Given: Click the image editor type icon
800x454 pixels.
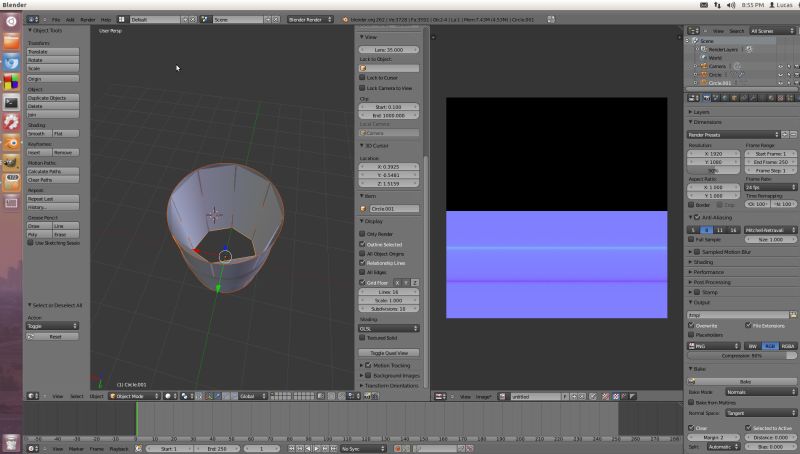Looking at the screenshot, I should point(440,396).
